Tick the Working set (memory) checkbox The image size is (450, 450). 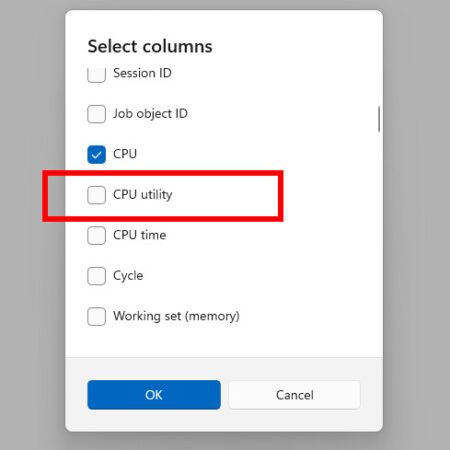96,316
